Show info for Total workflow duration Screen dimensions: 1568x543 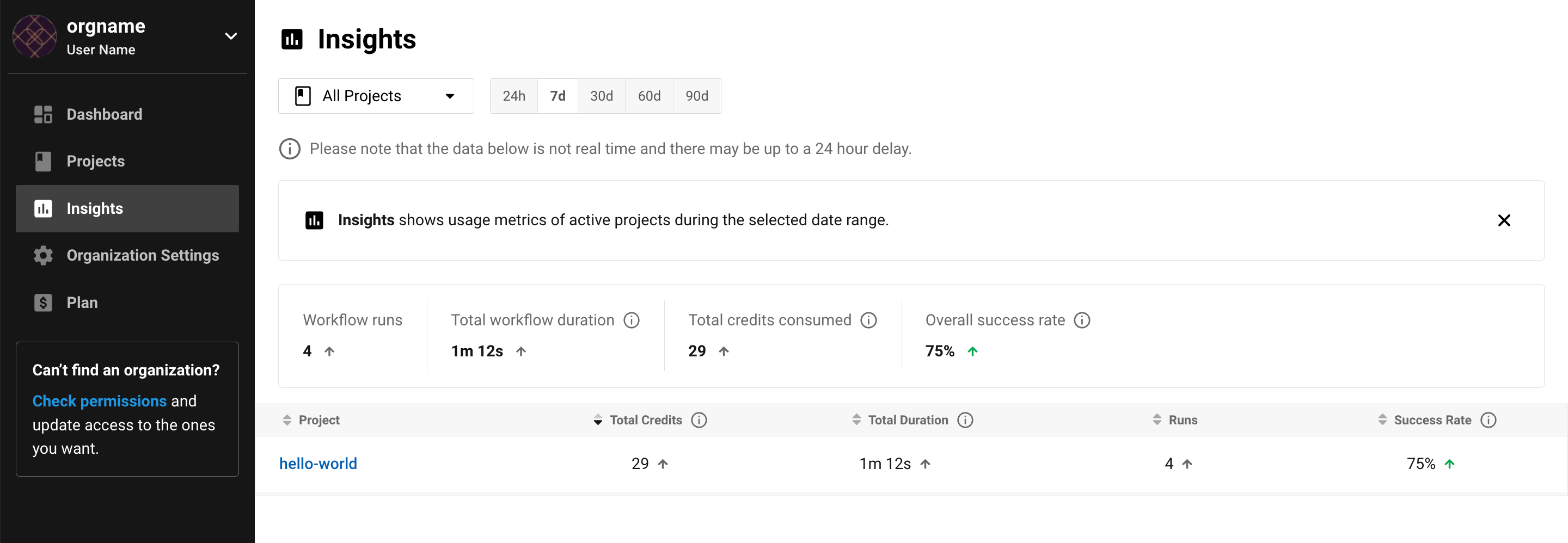631,320
